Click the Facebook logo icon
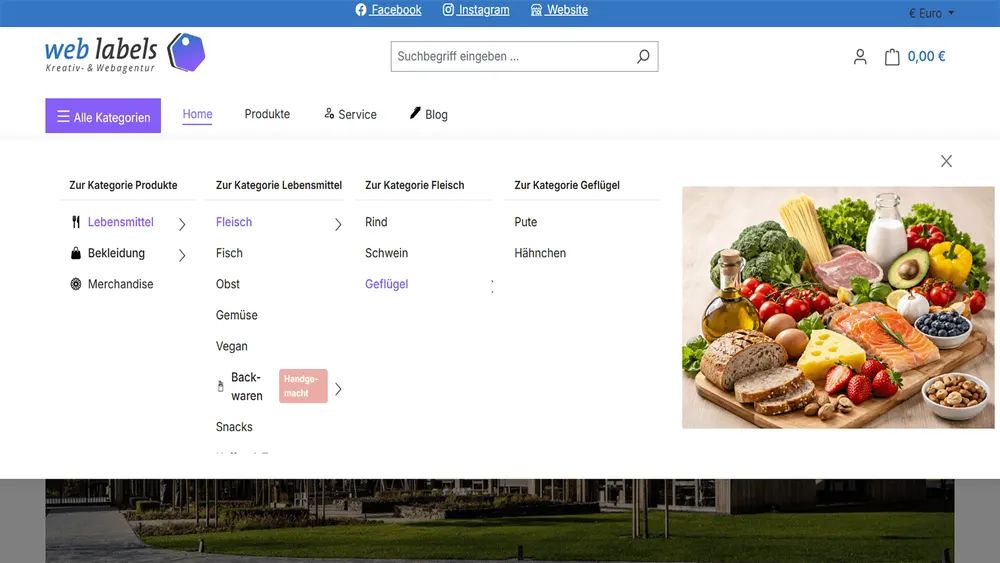 coord(361,10)
